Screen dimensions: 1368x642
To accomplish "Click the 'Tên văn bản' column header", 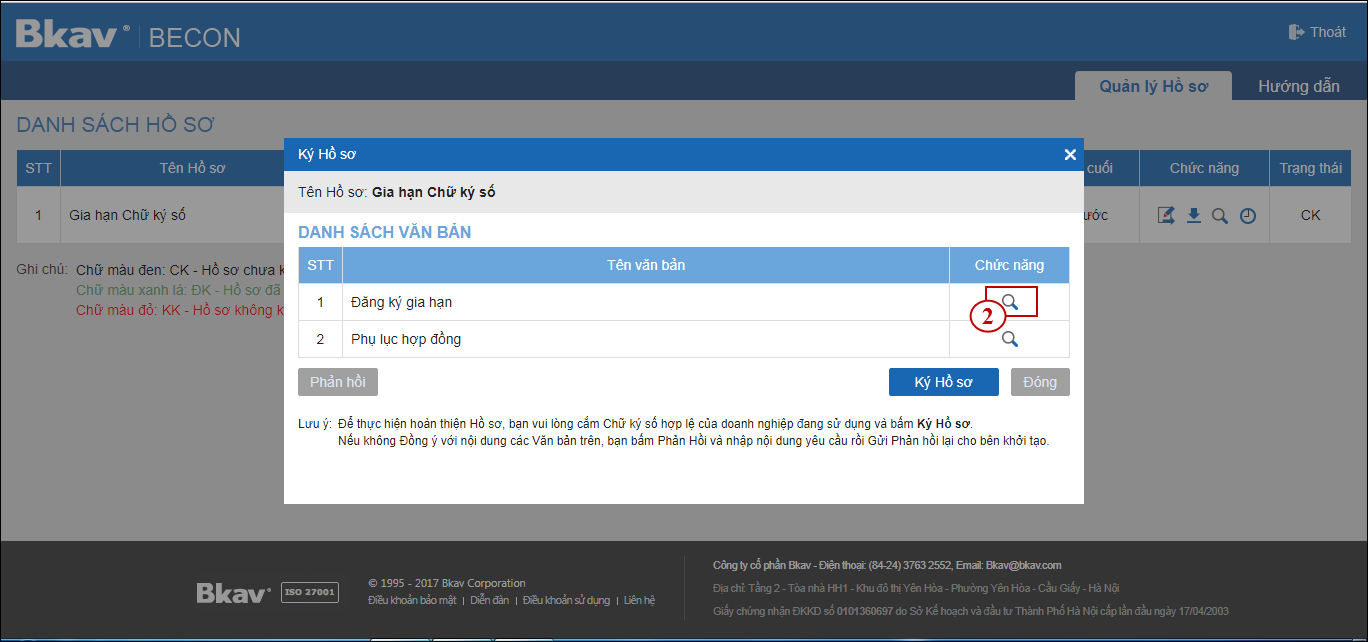I will (645, 265).
